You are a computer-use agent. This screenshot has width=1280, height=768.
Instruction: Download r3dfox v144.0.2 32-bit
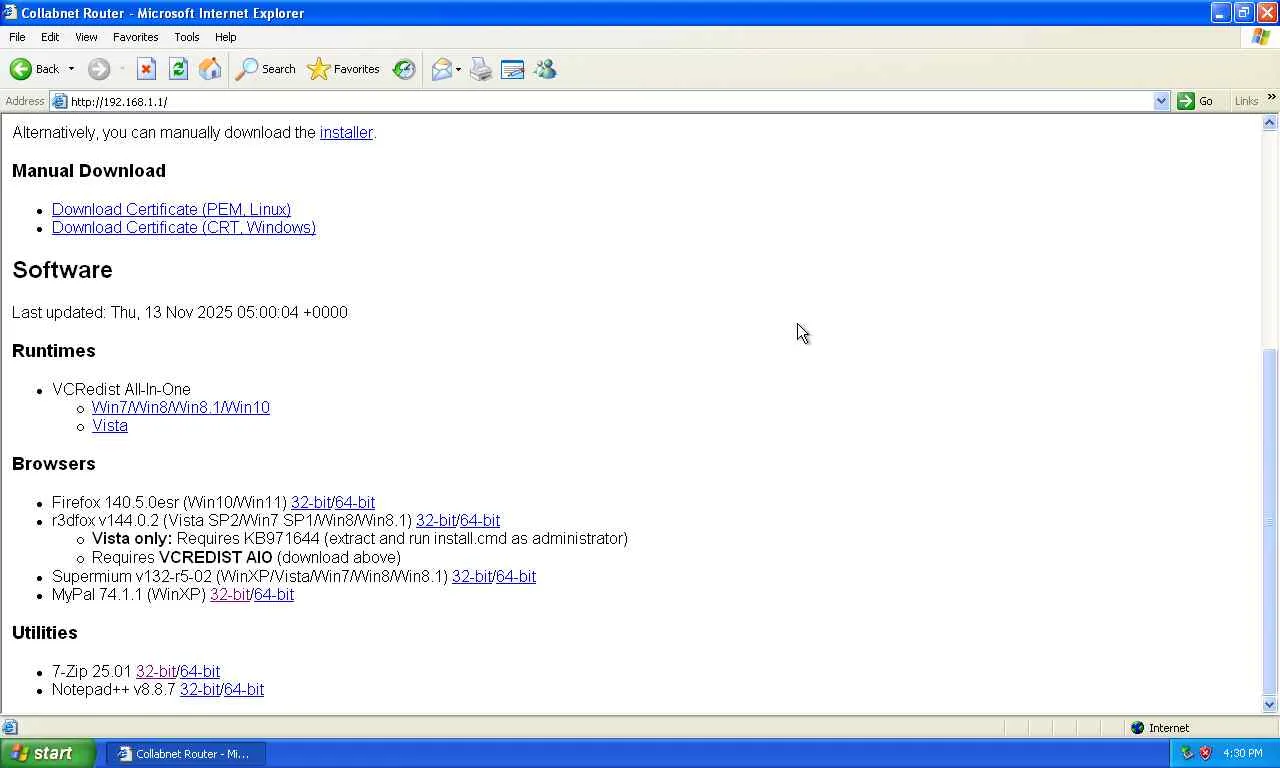pos(436,520)
